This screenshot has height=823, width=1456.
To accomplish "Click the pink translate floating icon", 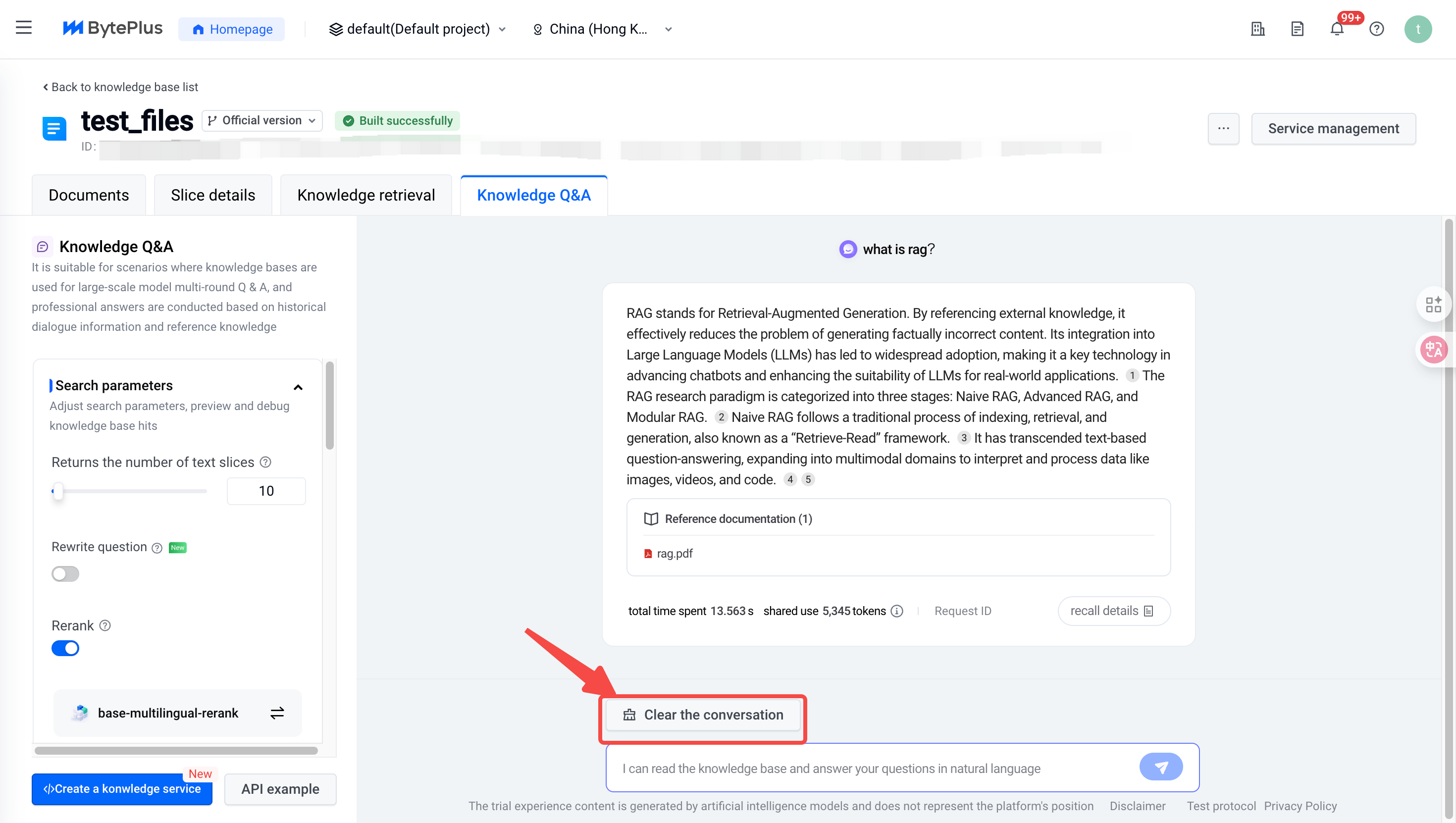I will 1433,350.
